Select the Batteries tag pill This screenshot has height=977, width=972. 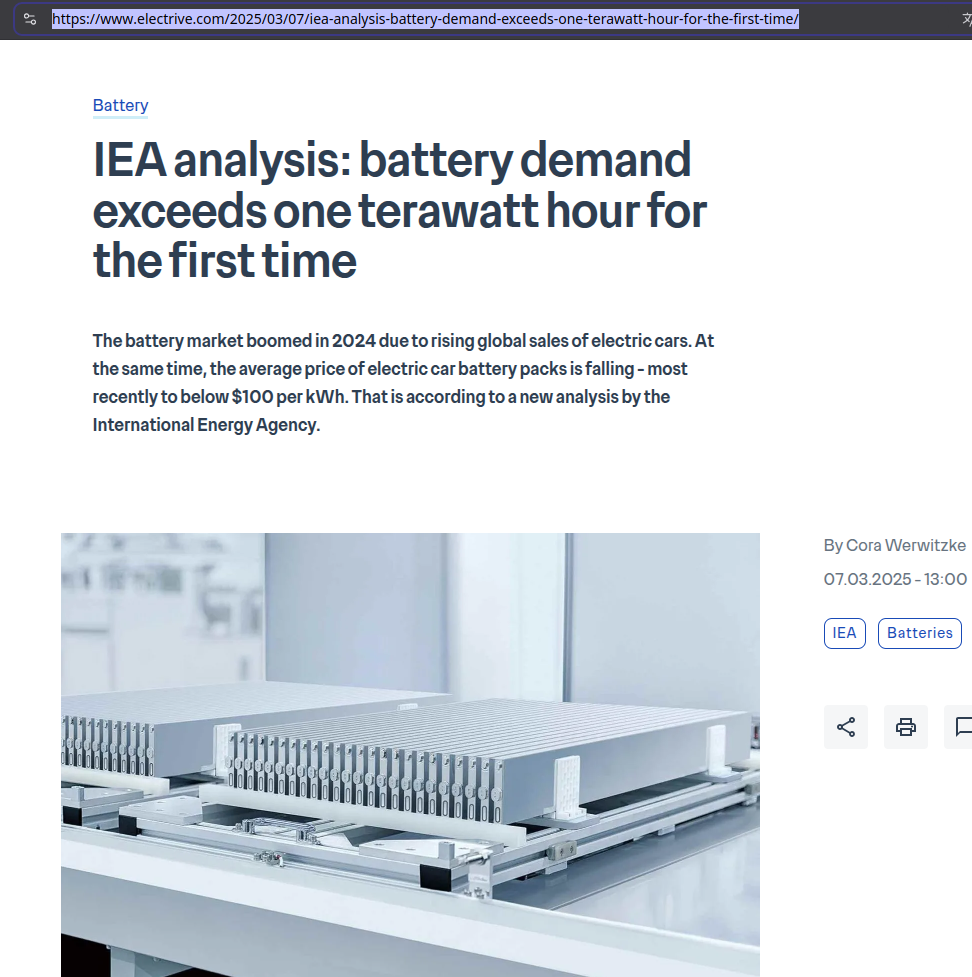(919, 633)
